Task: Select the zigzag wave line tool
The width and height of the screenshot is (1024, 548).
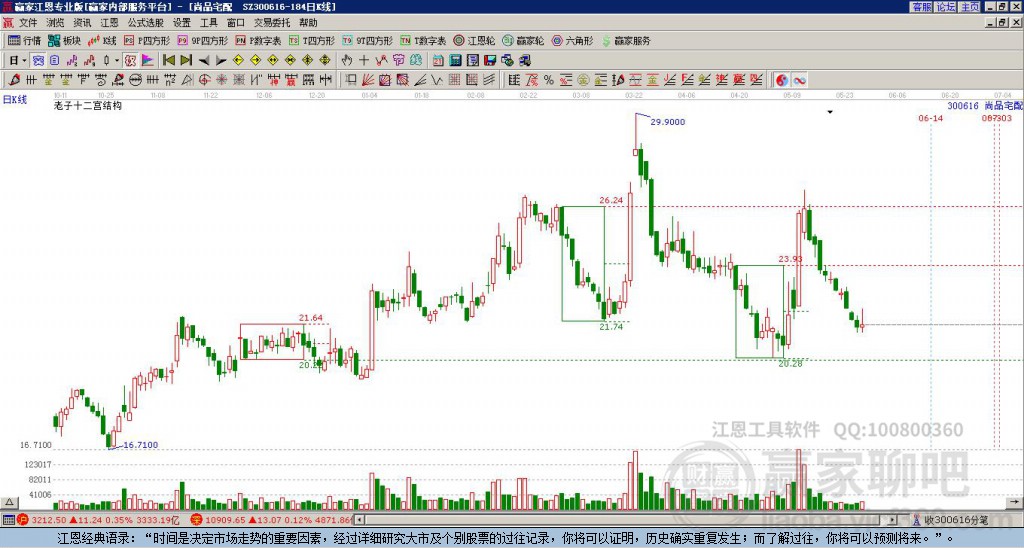Action: coord(437,80)
